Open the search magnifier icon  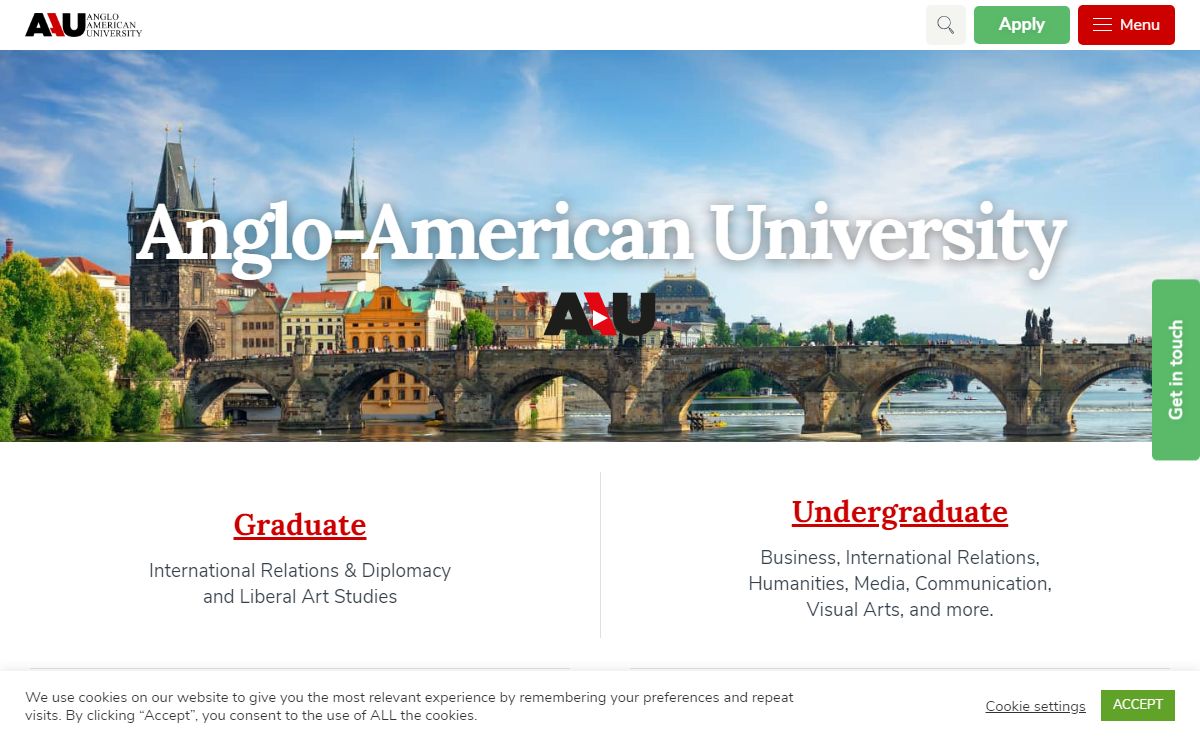click(x=946, y=25)
